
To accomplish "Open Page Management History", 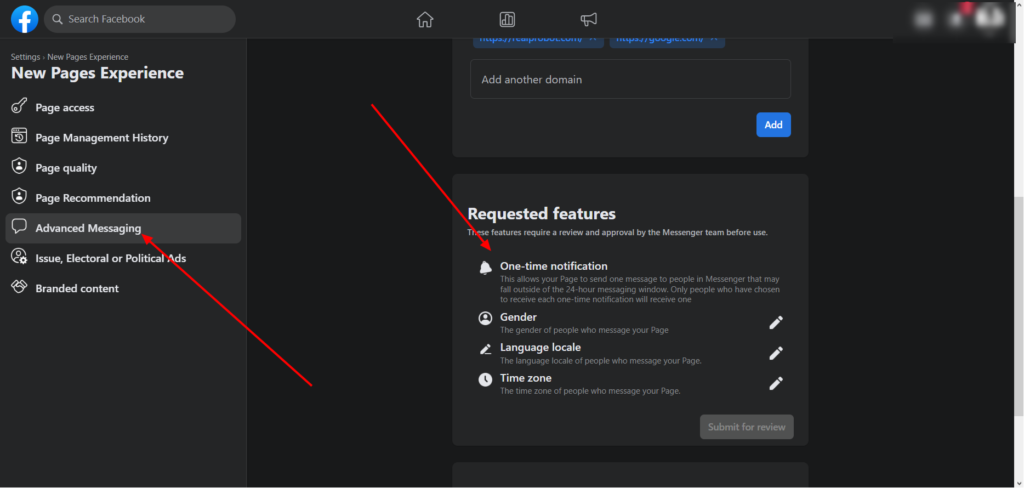I will [123, 138].
